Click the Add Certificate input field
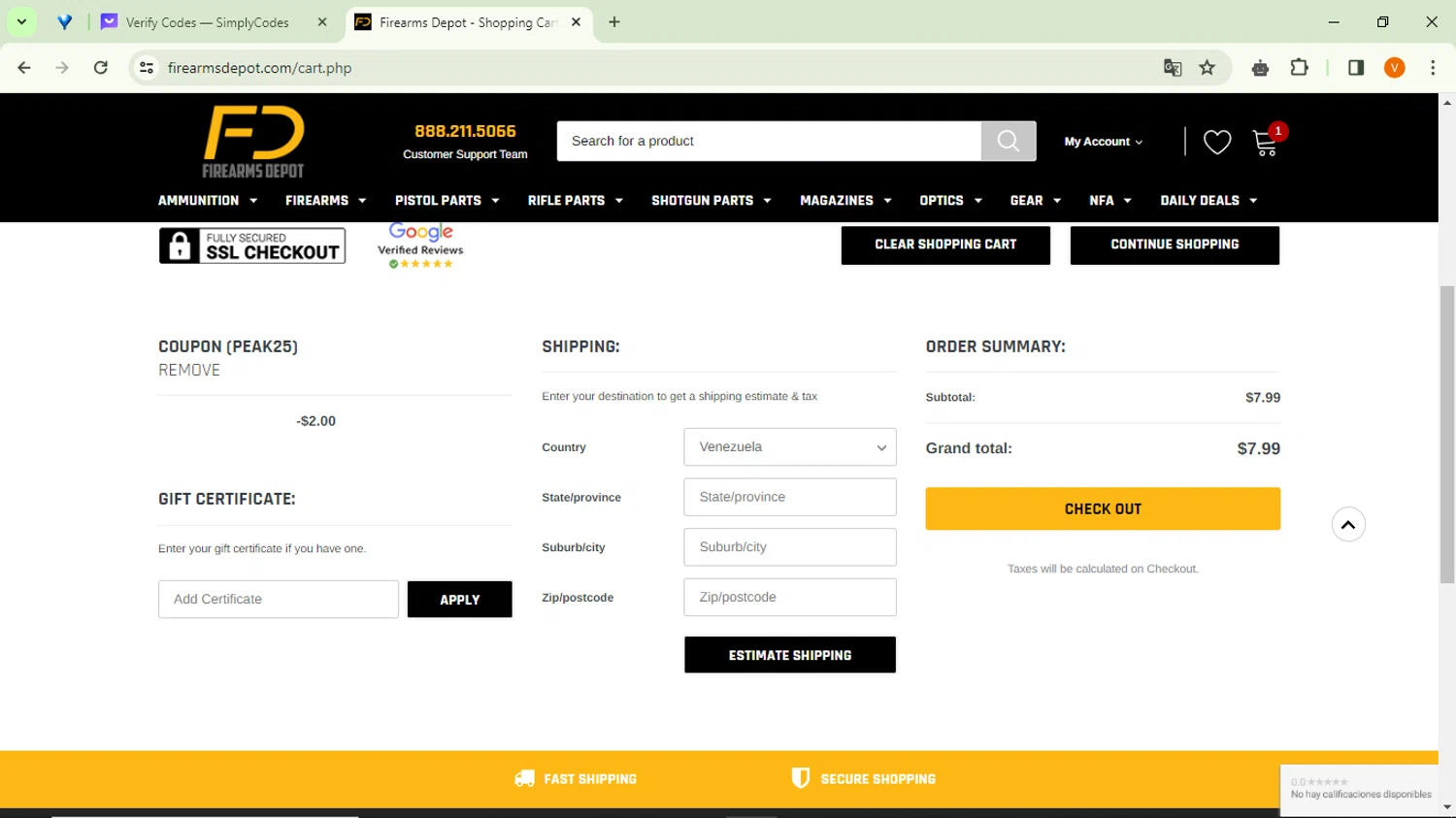1456x818 pixels. [x=279, y=600]
